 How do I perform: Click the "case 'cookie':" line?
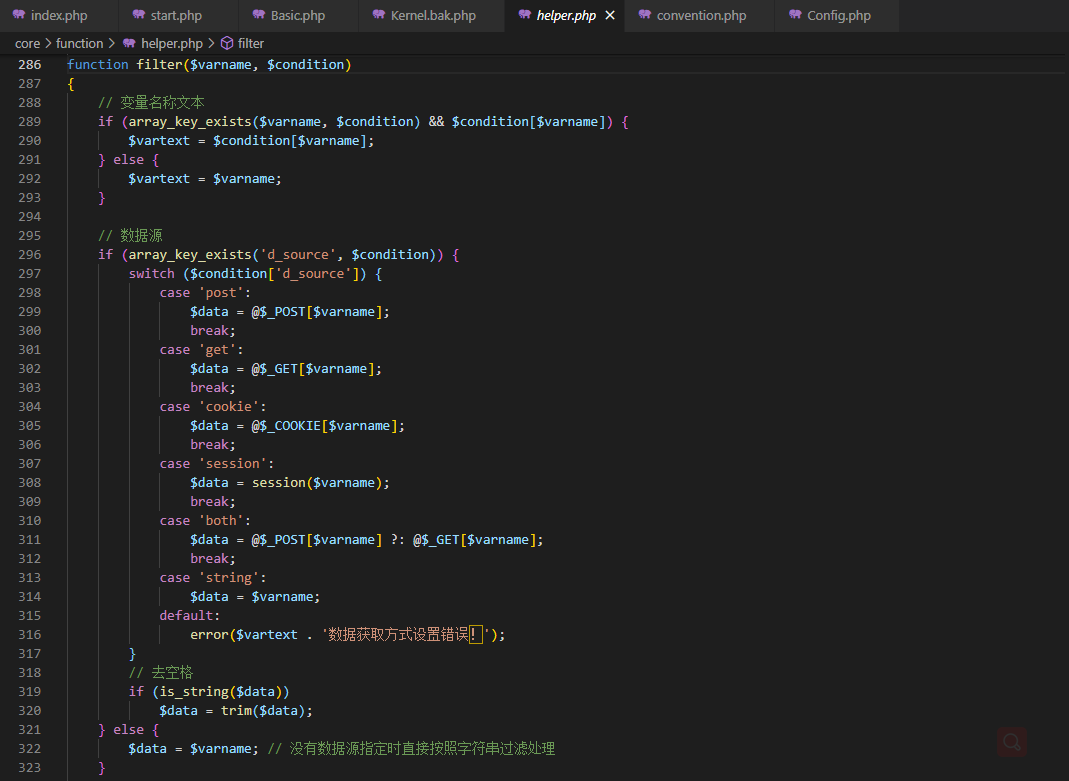tap(213, 407)
